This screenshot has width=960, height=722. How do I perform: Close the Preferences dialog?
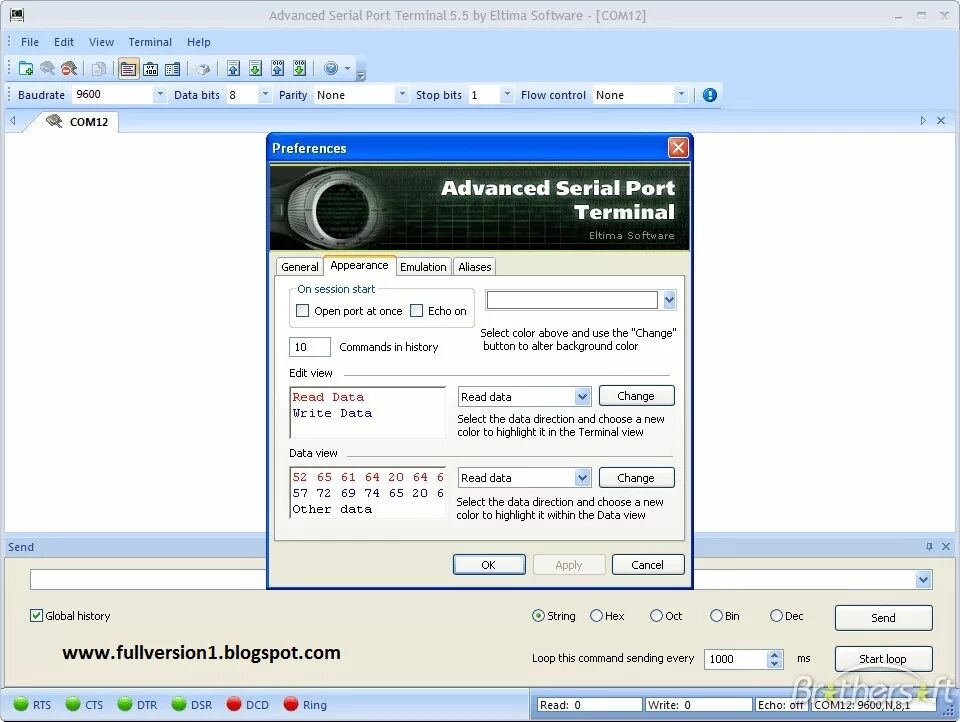[678, 148]
